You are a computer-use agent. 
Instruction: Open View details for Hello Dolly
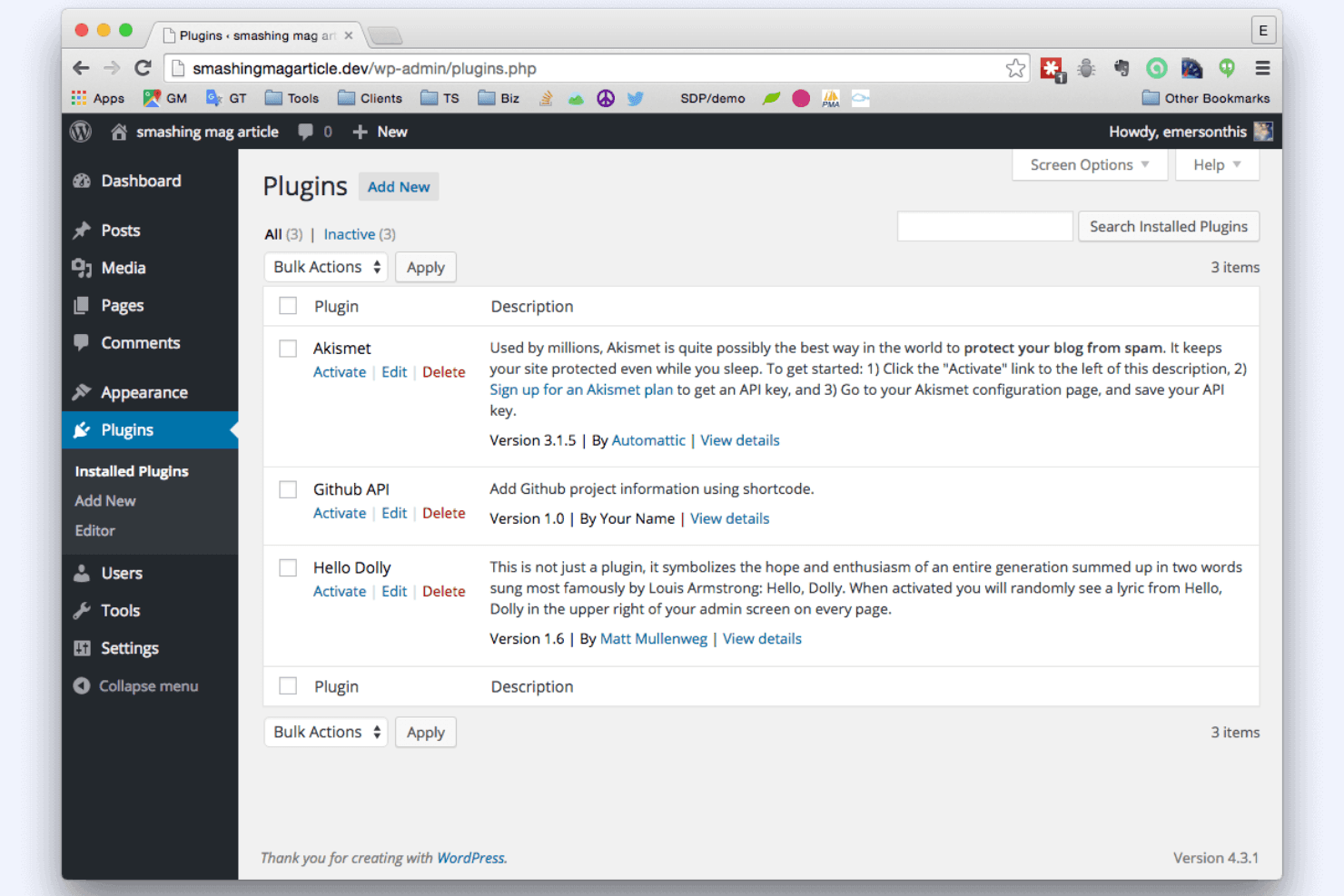pyautogui.click(x=762, y=638)
